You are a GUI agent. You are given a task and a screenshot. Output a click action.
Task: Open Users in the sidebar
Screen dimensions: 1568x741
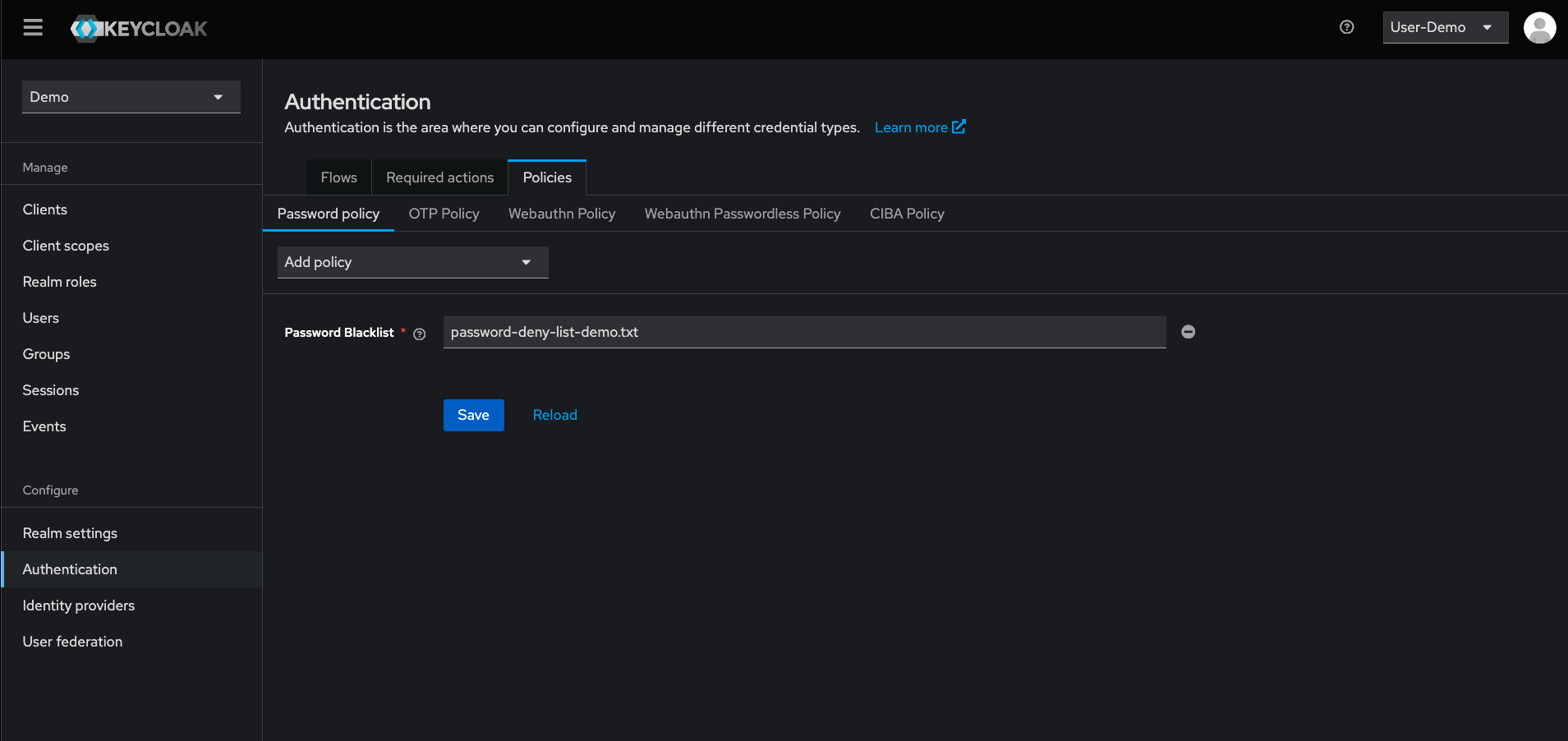[131, 318]
